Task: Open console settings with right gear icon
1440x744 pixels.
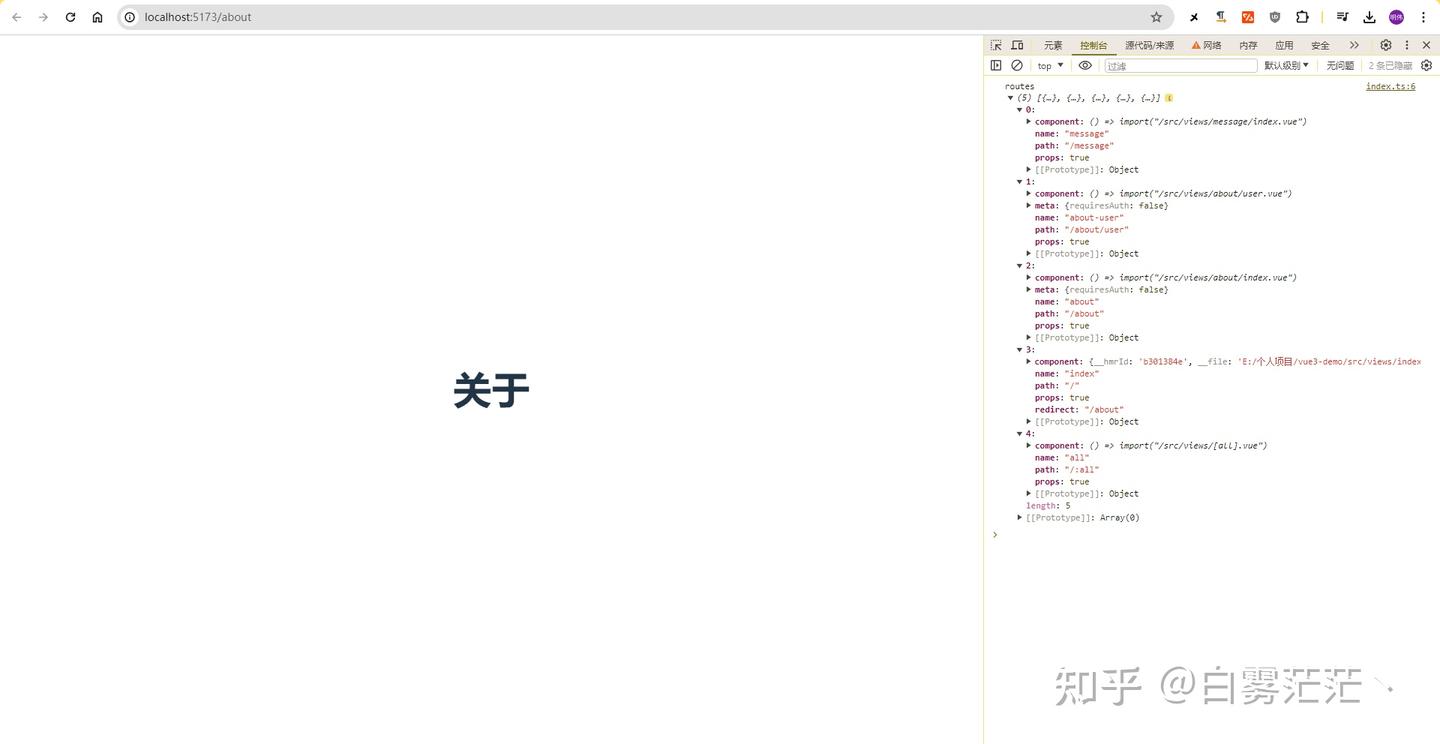Action: 1426,65
